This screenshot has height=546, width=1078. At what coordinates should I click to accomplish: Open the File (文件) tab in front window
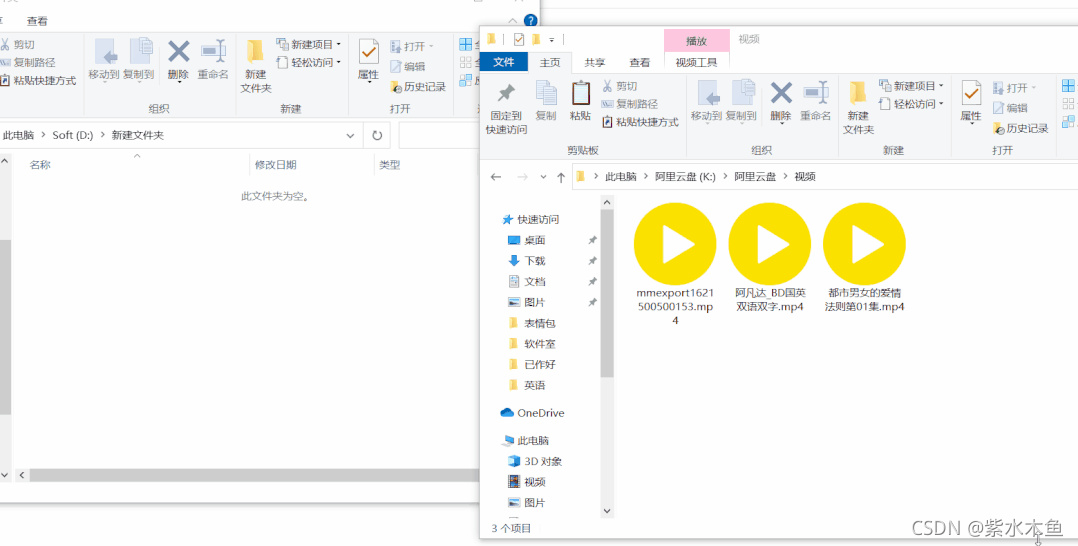click(504, 62)
